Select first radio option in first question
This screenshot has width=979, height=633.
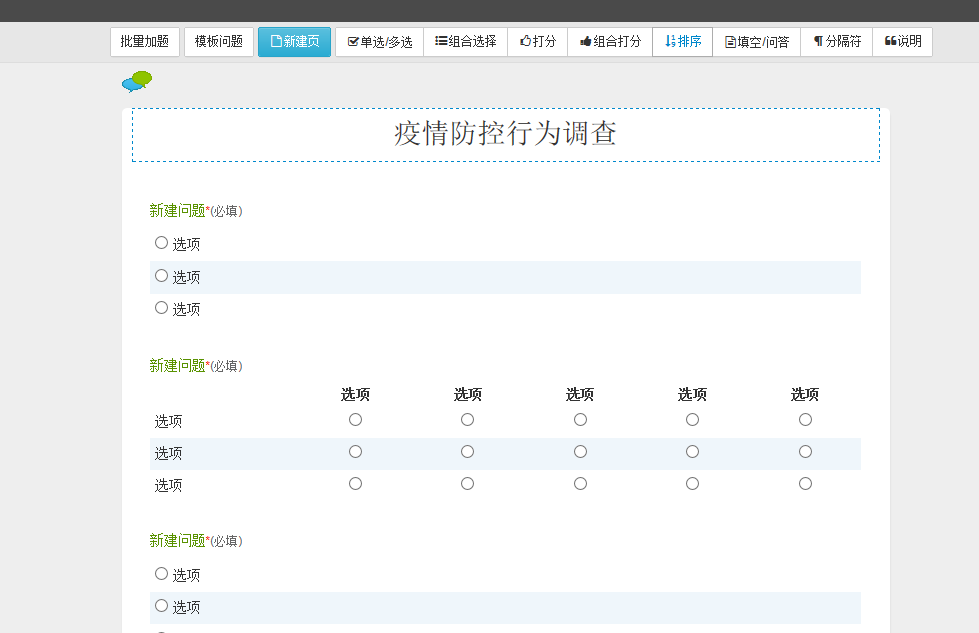(162, 243)
